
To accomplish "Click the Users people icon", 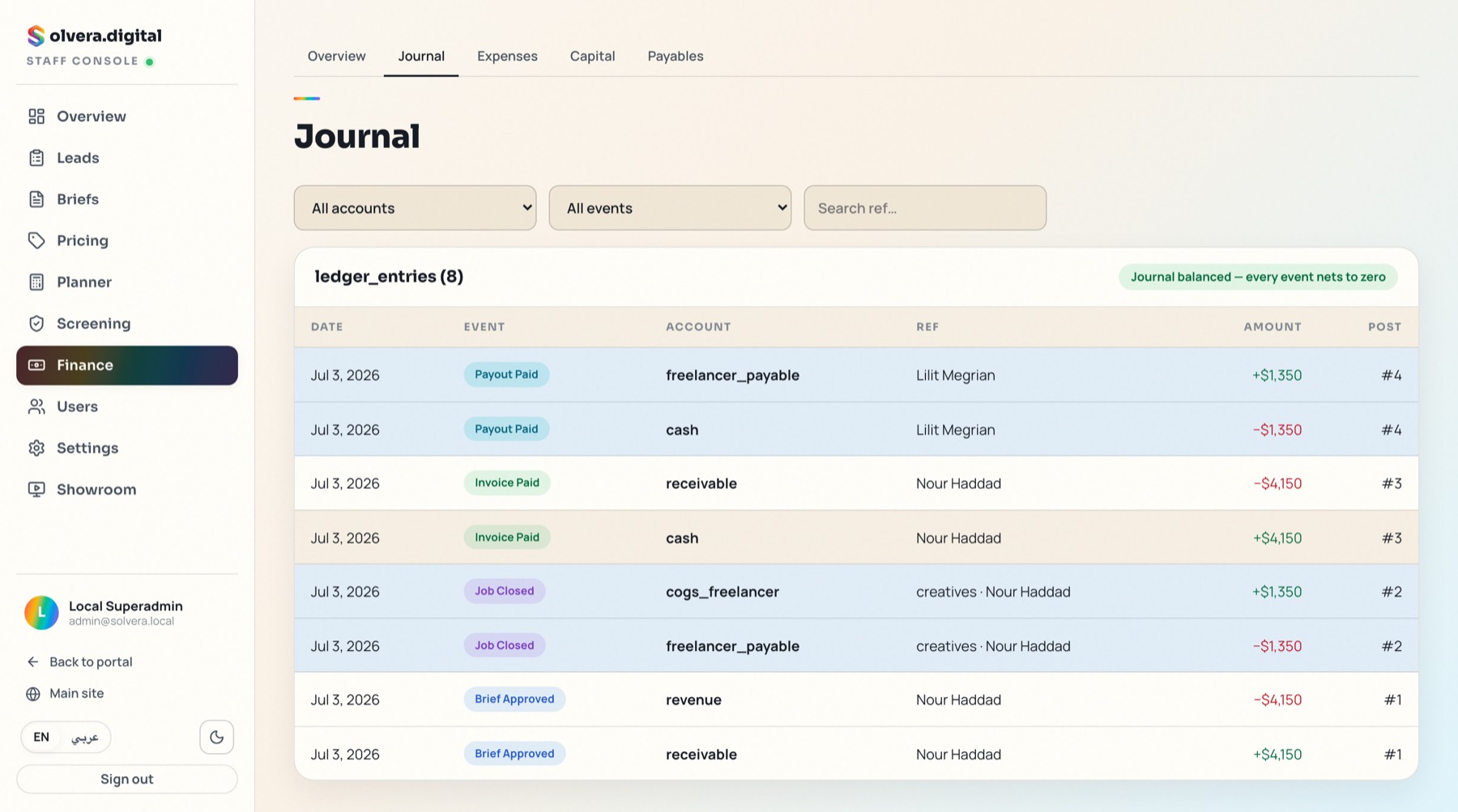I will pos(36,406).
